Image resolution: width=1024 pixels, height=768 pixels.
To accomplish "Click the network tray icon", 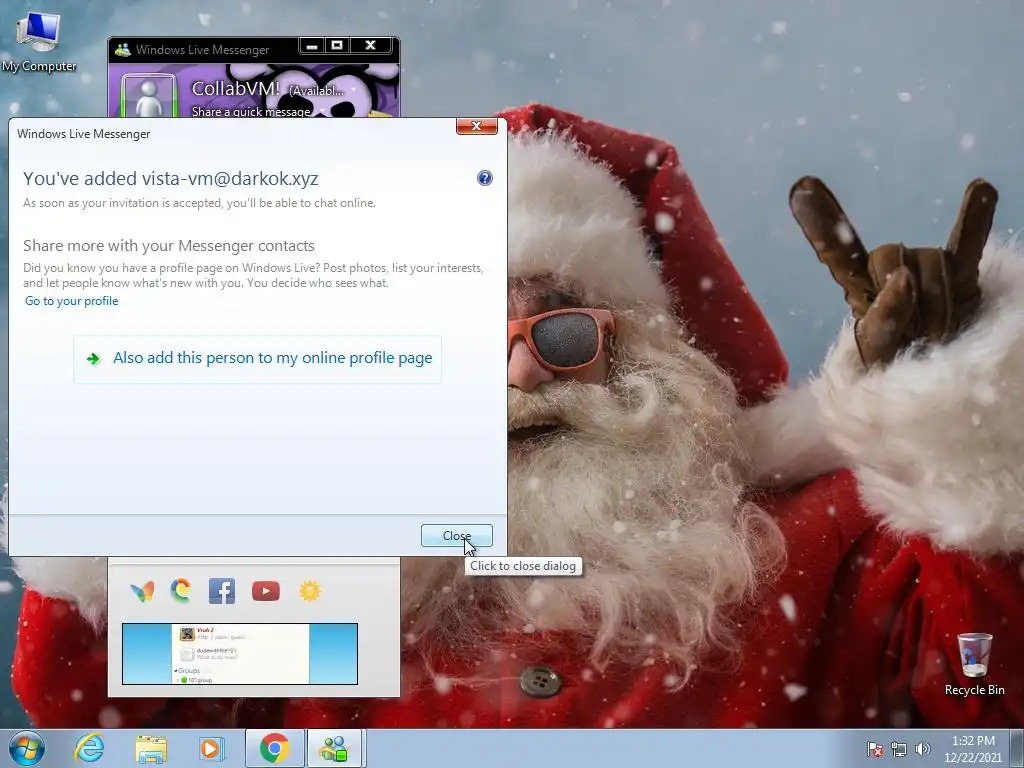I will coord(899,749).
